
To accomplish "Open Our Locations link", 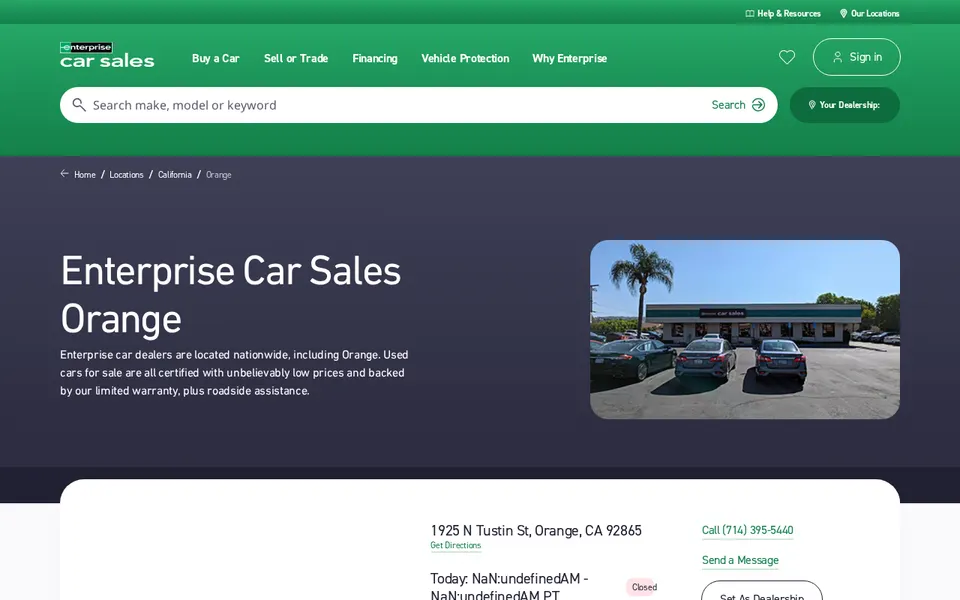I will point(869,13).
